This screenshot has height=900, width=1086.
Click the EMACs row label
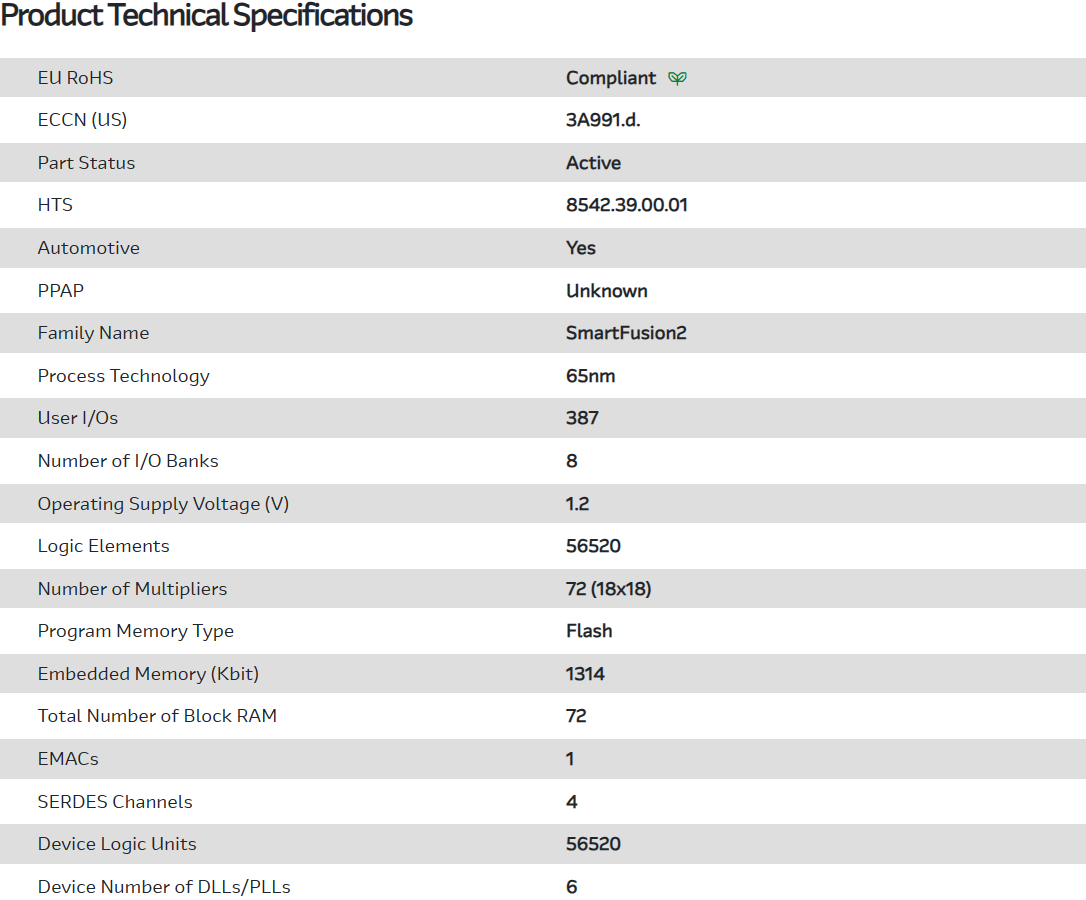coord(68,759)
